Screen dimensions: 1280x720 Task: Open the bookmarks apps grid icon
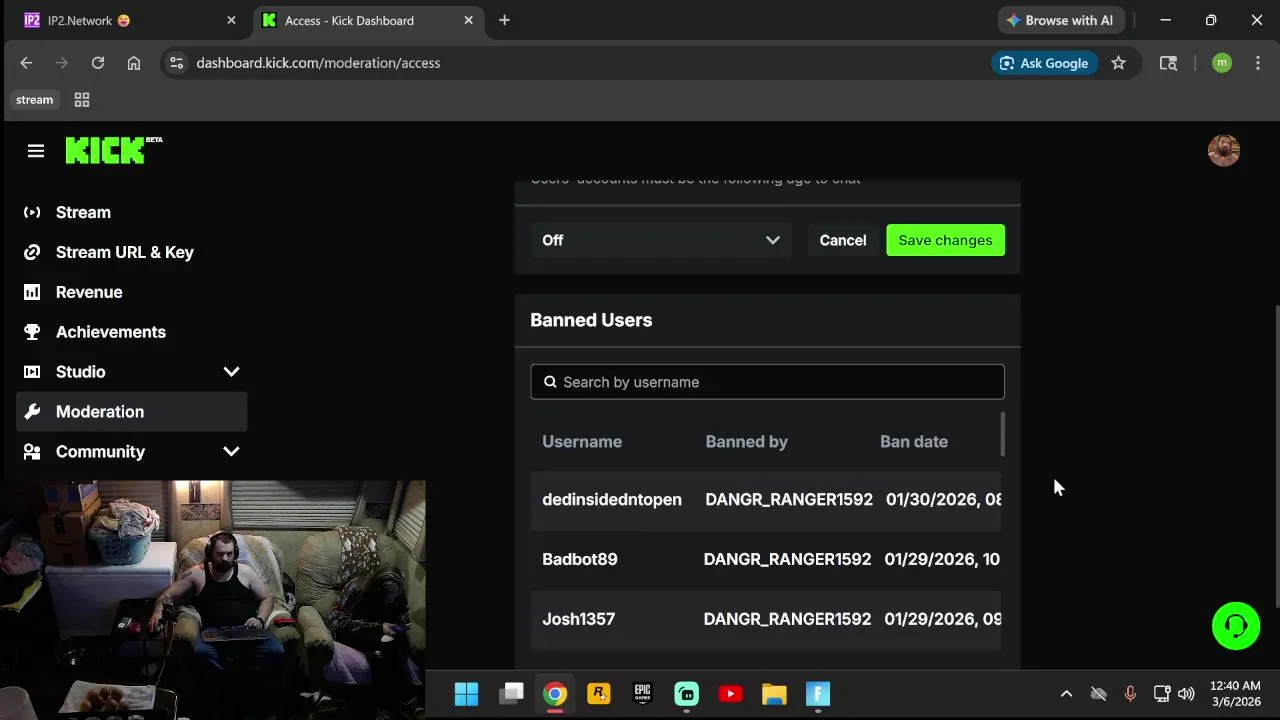click(x=82, y=100)
